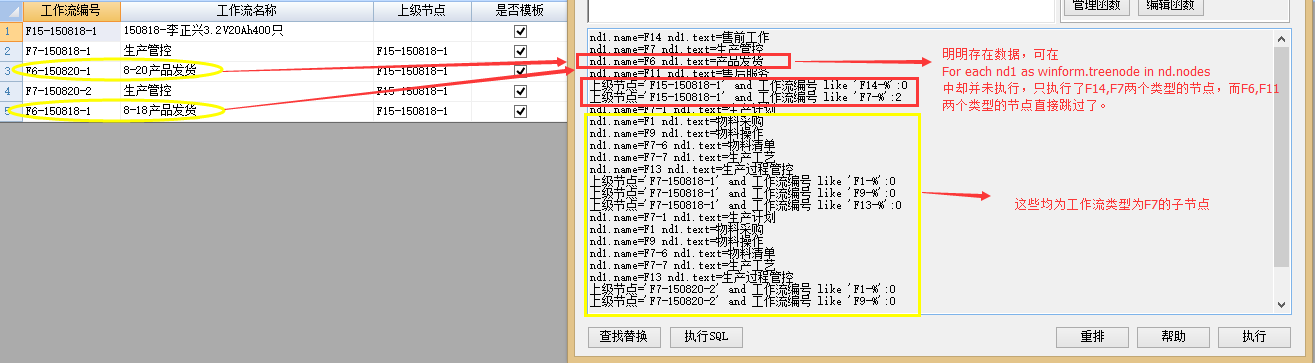Screen dimensions: 1315x363
Task: Click the 上级节点 column header
Action: pyautogui.click(x=421, y=11)
